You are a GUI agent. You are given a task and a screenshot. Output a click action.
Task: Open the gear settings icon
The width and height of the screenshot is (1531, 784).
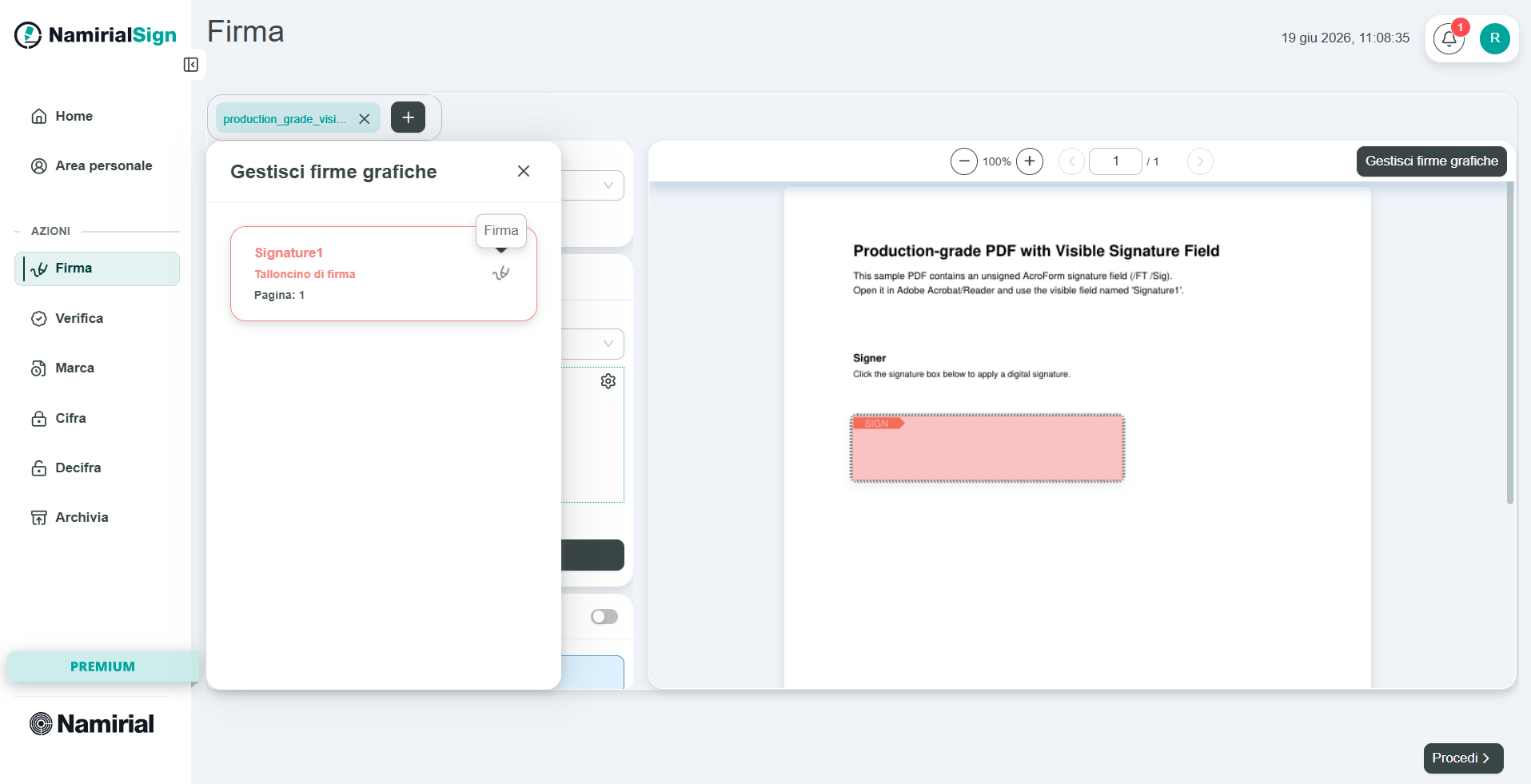click(x=608, y=381)
